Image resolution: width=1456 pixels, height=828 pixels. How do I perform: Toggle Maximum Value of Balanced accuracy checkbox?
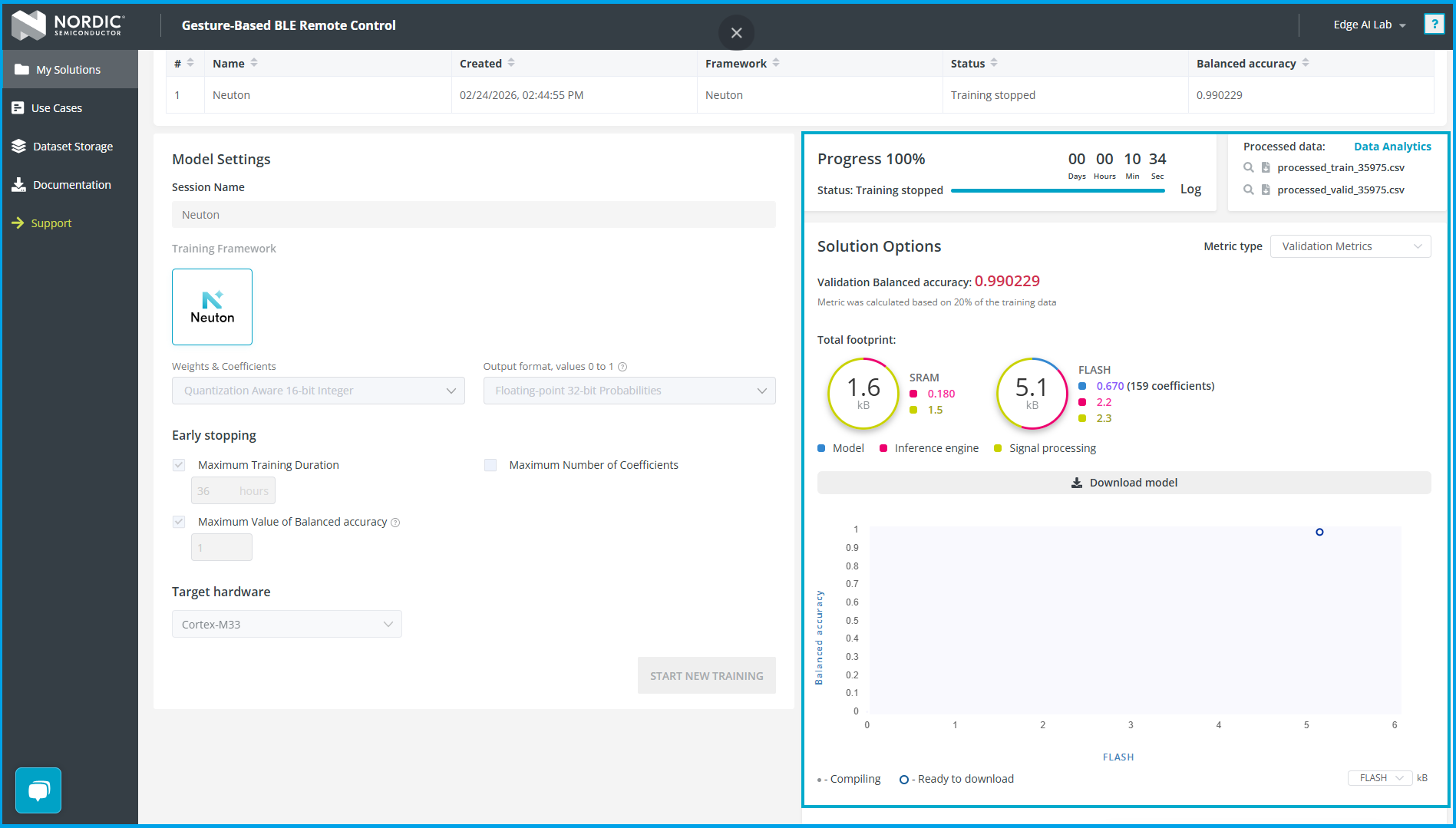click(x=179, y=522)
